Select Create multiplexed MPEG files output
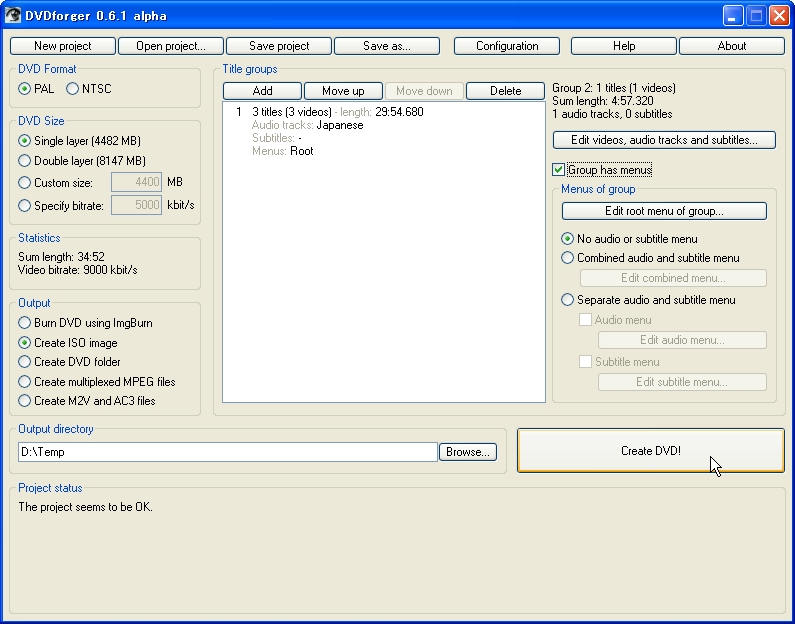This screenshot has height=624, width=795. click(24, 382)
